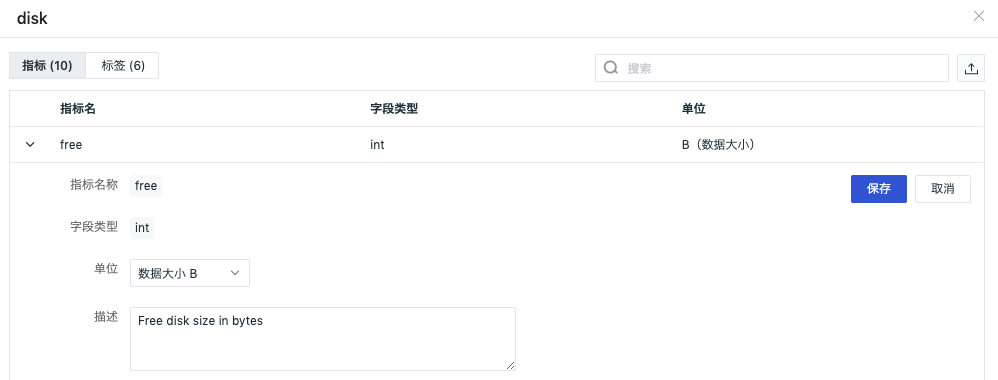
Task: Save changes with the 保存 button
Action: tap(878, 189)
